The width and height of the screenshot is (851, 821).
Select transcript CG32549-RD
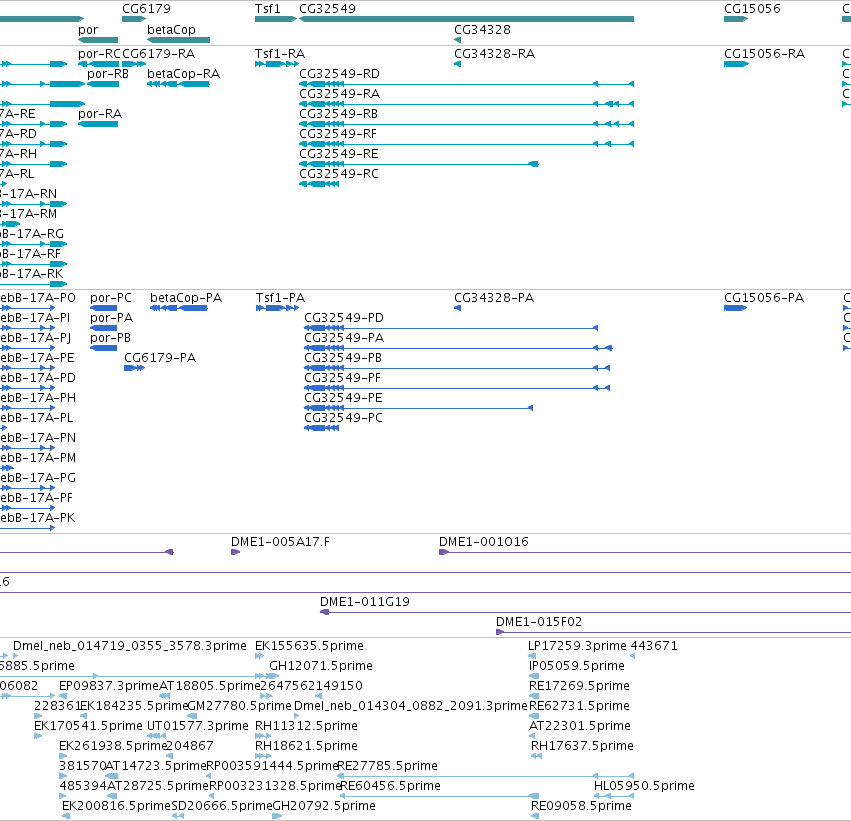click(x=339, y=74)
